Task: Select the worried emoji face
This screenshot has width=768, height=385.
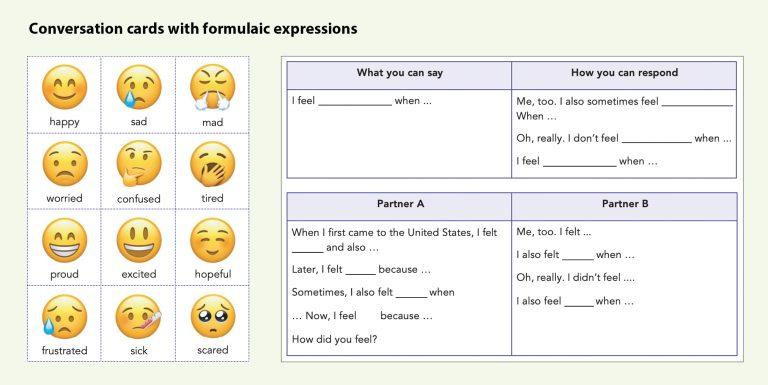Action: point(65,164)
